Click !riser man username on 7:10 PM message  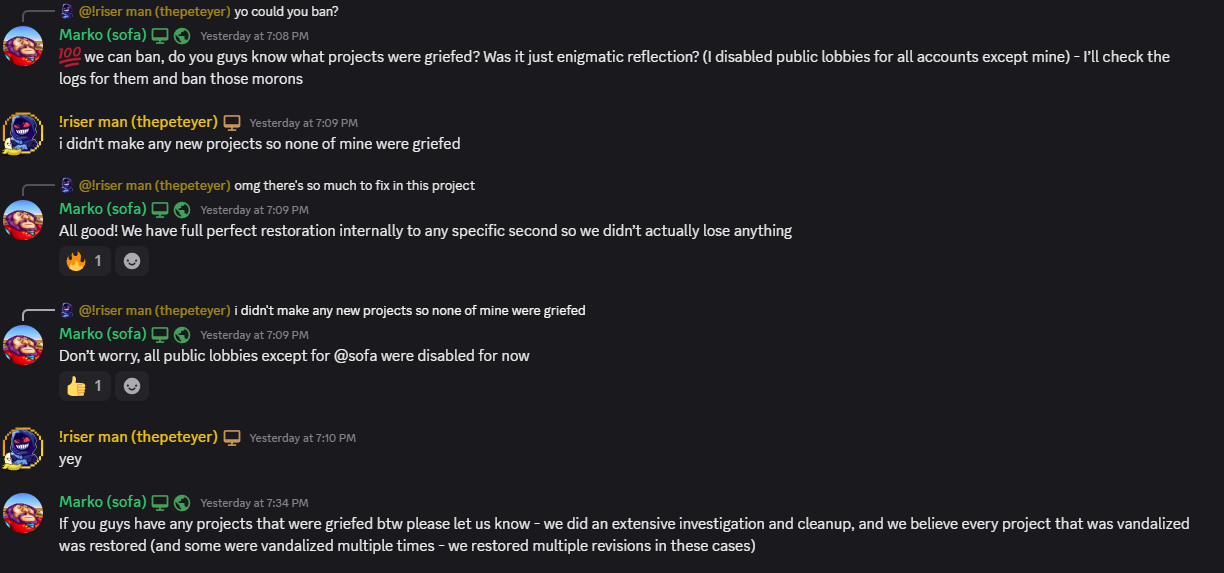138,437
